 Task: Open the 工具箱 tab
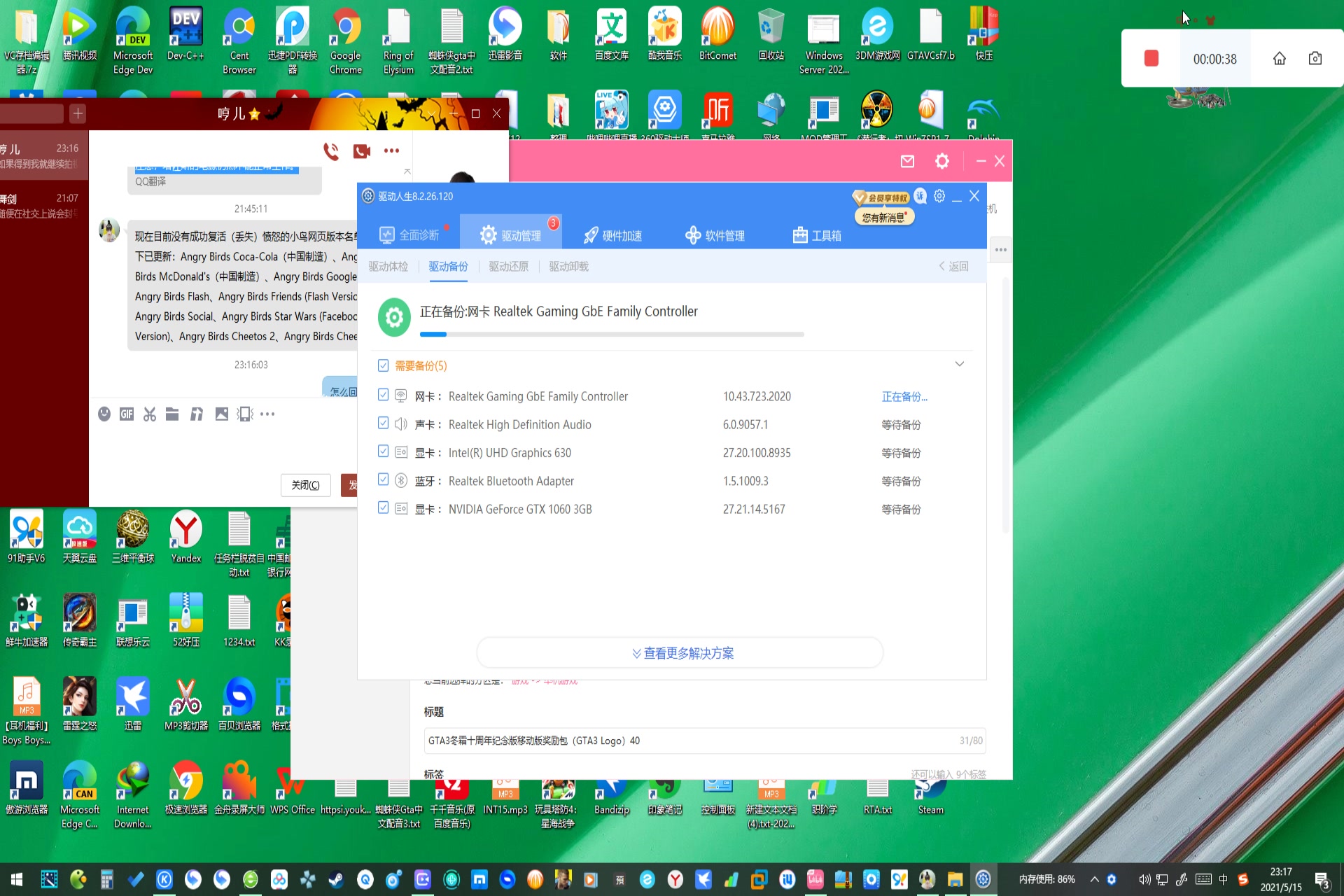[817, 235]
